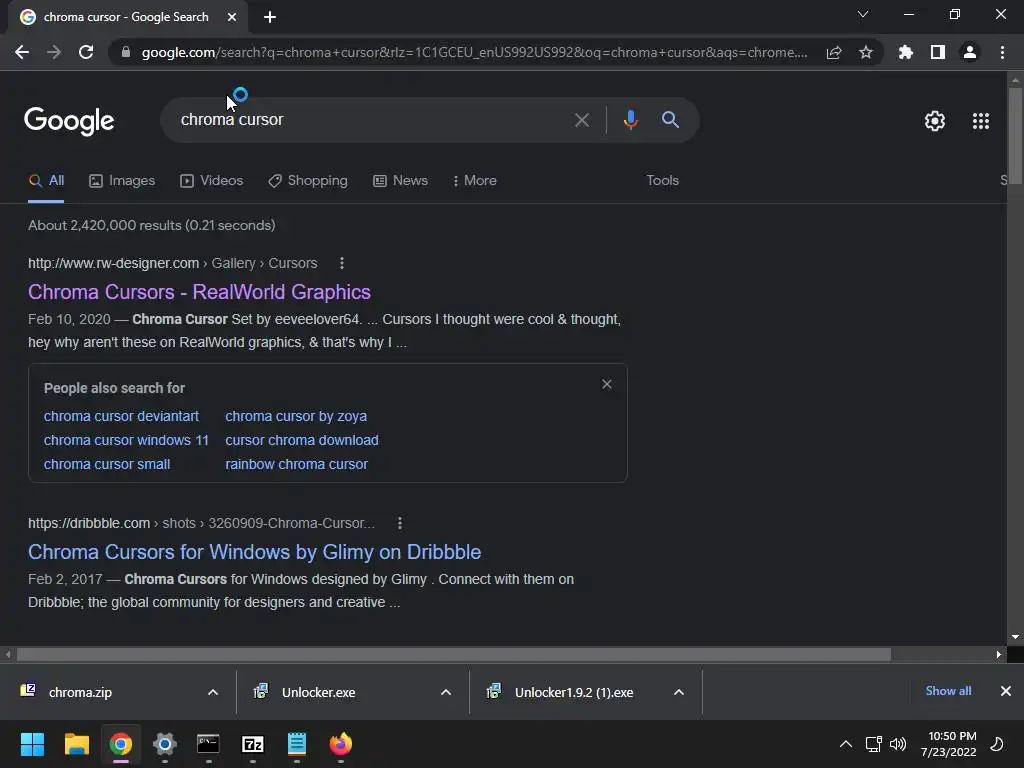Start voice search with the microphone
The image size is (1024, 768).
coord(630,120)
